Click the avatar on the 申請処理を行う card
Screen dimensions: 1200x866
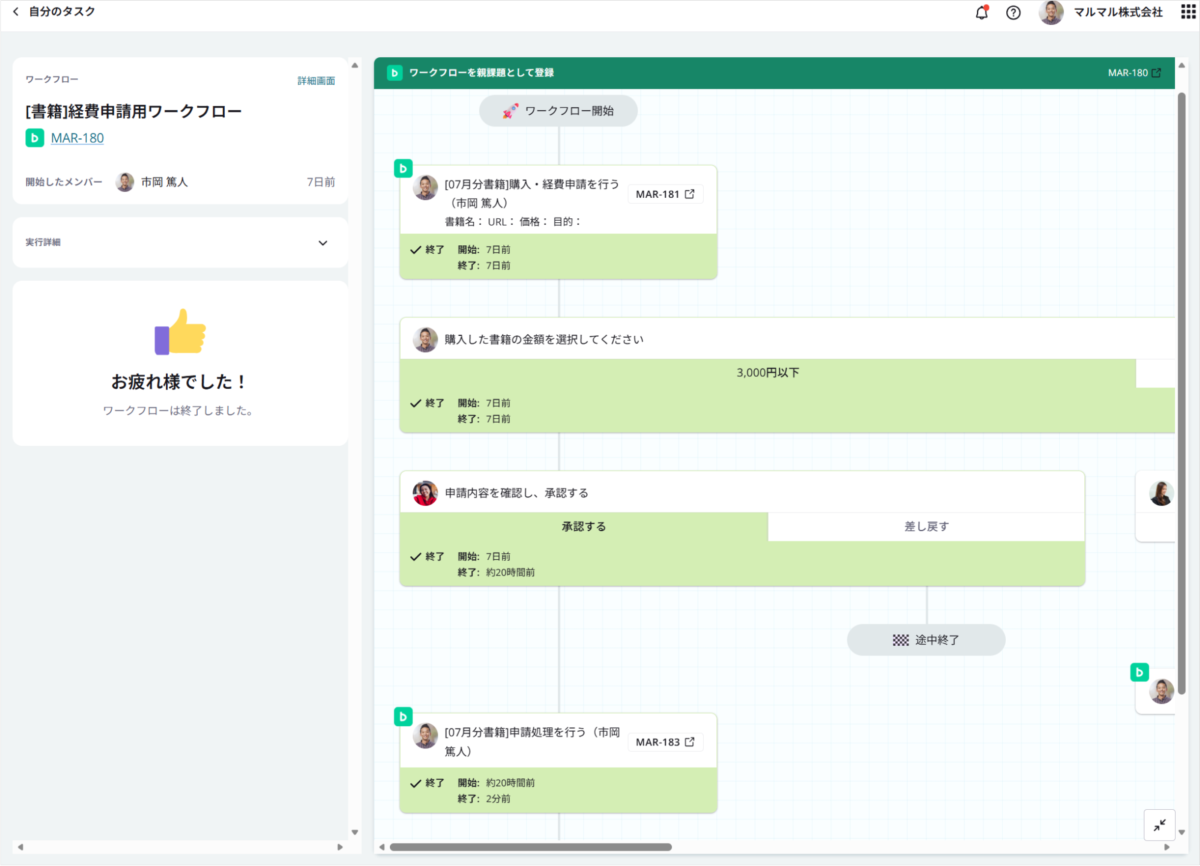426,735
